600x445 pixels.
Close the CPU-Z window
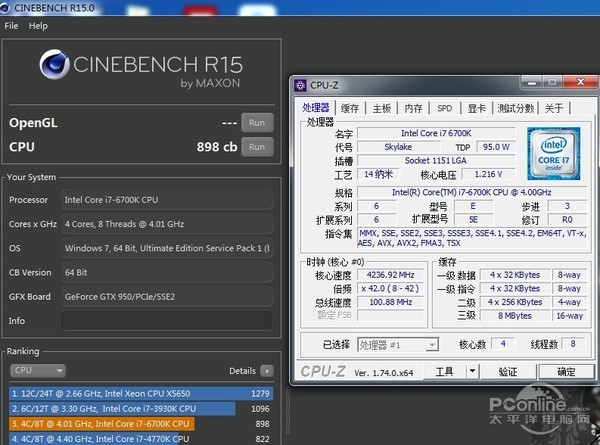click(580, 82)
